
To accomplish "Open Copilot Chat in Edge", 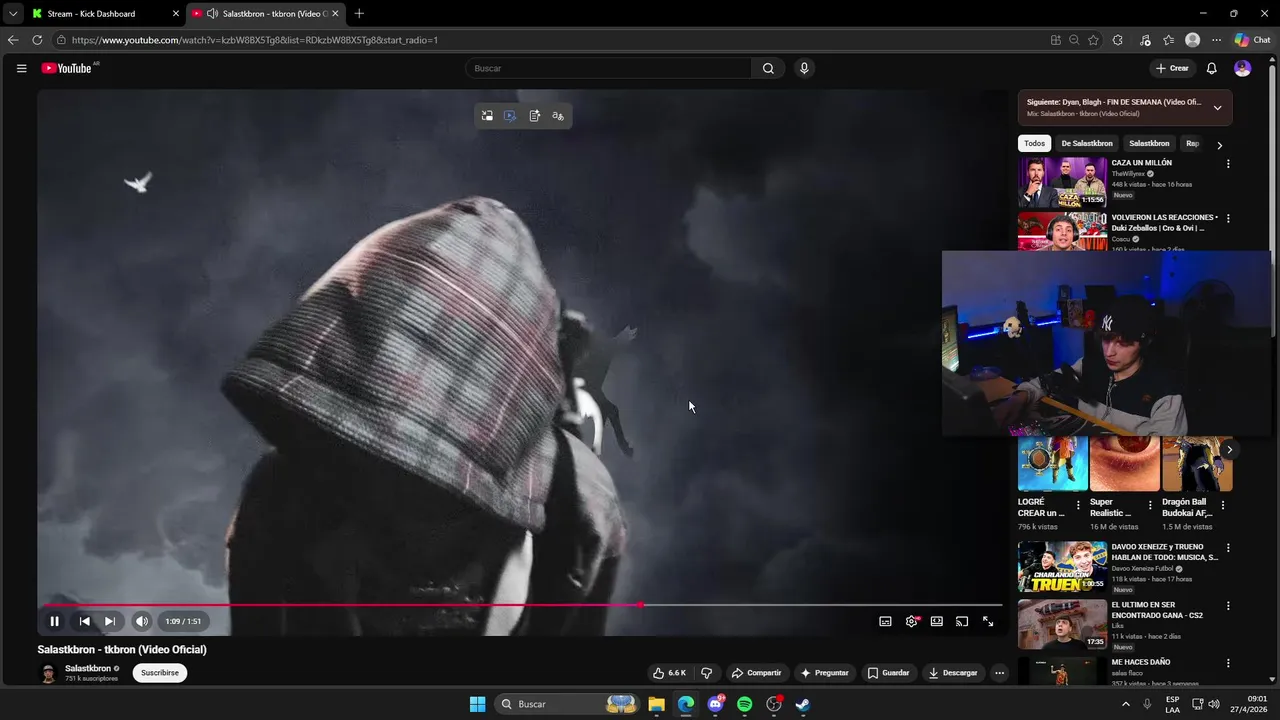I will (1253, 40).
